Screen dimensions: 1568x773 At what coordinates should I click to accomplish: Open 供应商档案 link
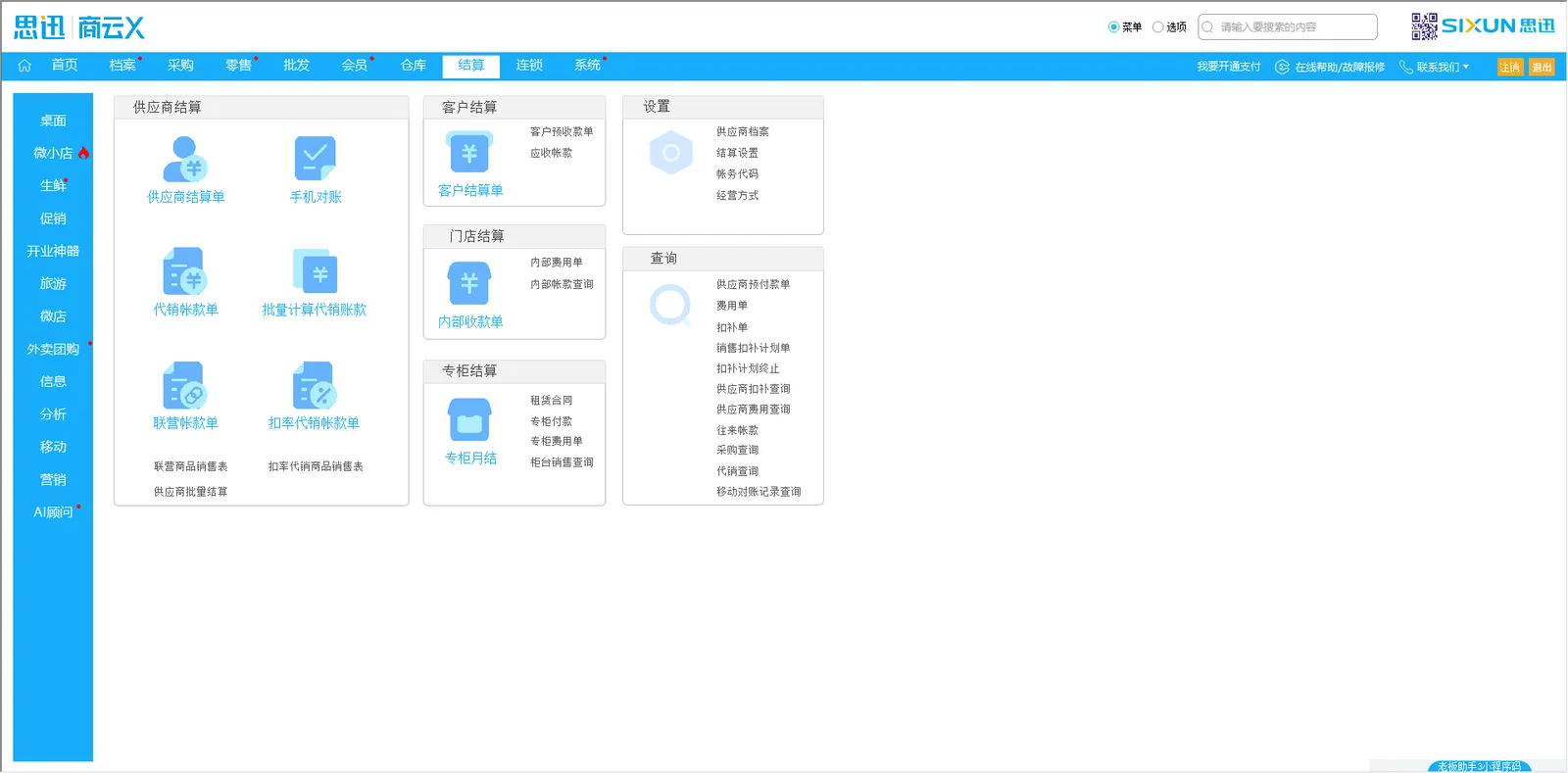[743, 131]
